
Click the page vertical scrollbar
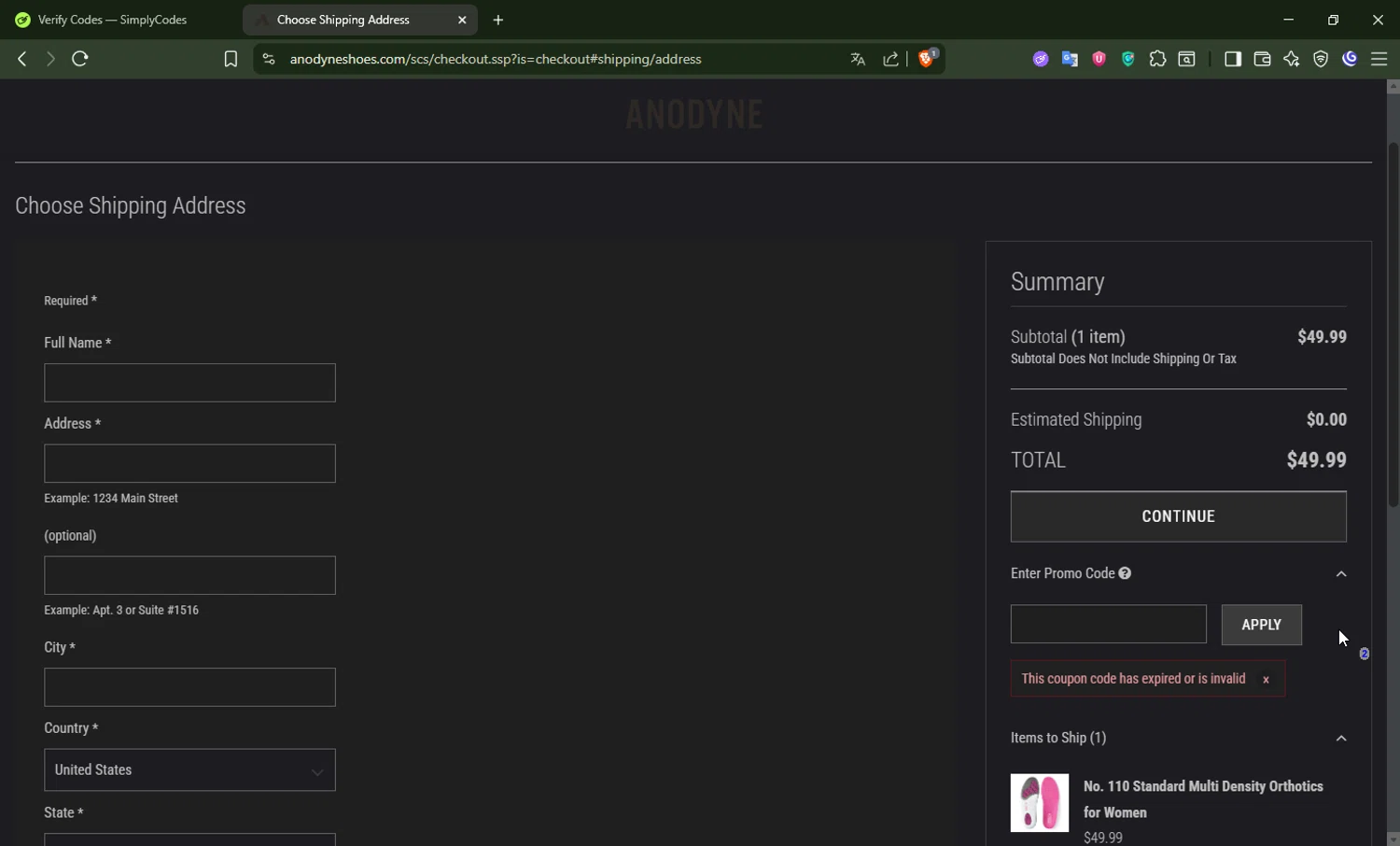(1393, 324)
